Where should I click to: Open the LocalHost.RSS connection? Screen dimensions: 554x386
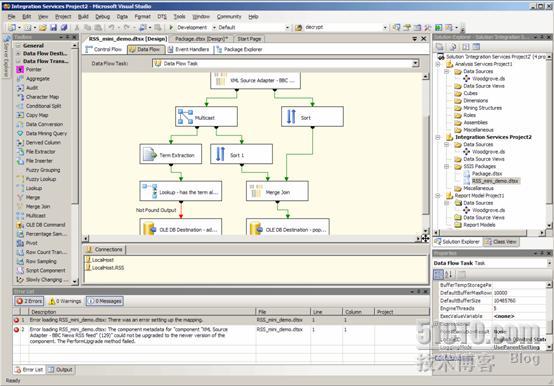(x=105, y=268)
